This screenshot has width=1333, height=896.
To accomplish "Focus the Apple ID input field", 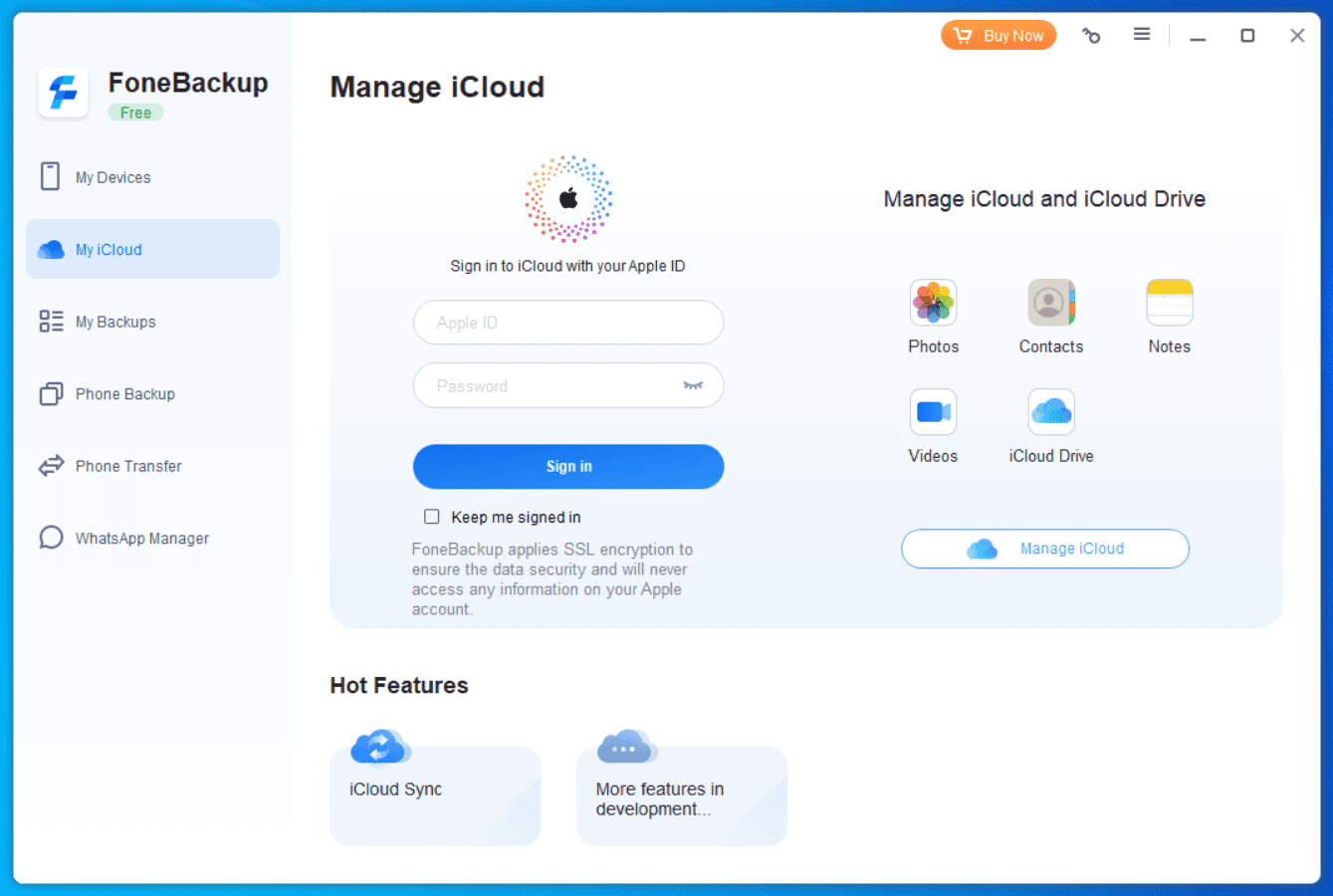I will pos(568,323).
